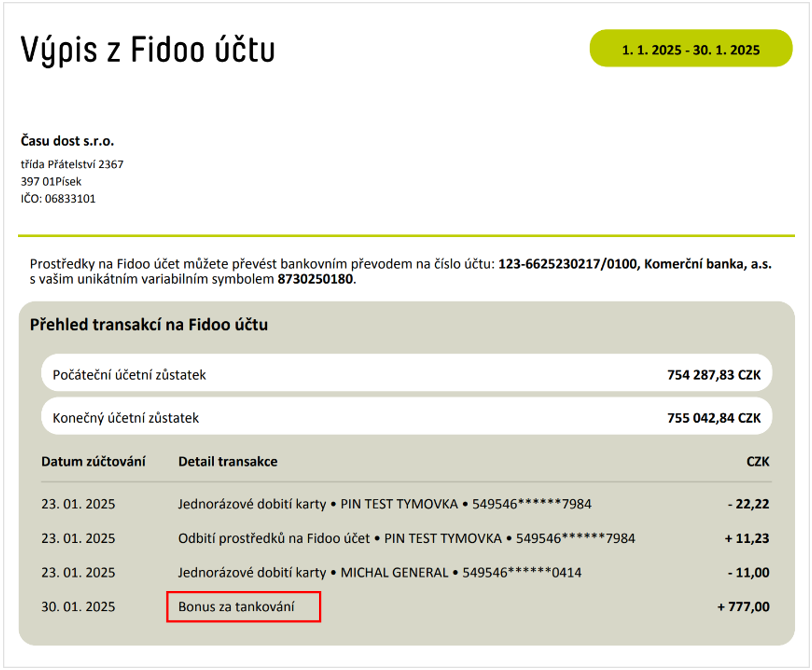This screenshot has width=812, height=670.
Task: Click the amount + 777,00
Action: 744,607
